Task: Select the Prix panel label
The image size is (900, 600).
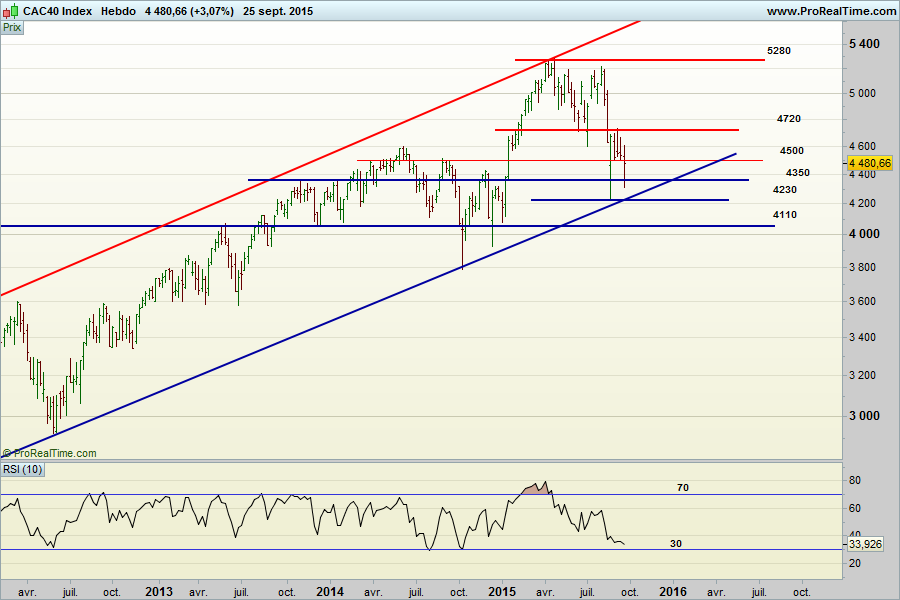Action: point(12,28)
